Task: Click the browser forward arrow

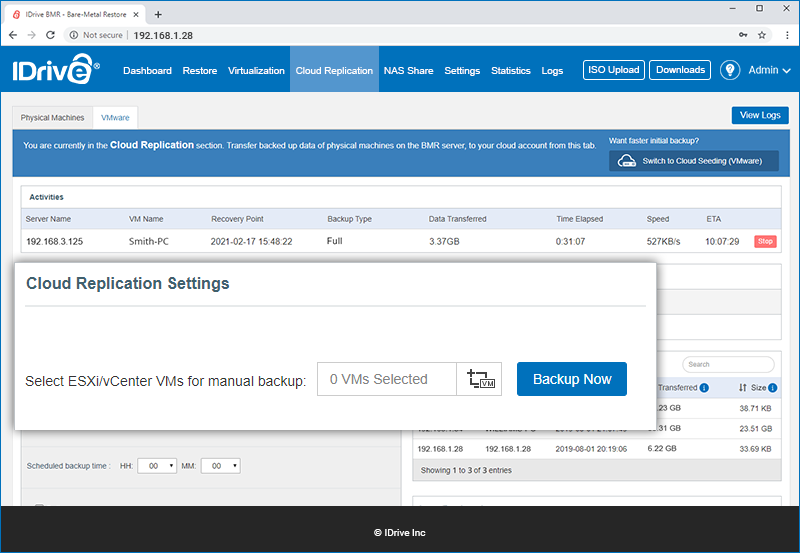Action: (32, 35)
